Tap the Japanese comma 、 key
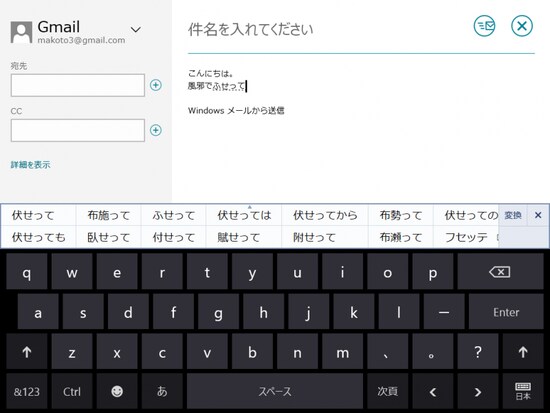Image resolution: width=550 pixels, height=413 pixels. coord(388,352)
